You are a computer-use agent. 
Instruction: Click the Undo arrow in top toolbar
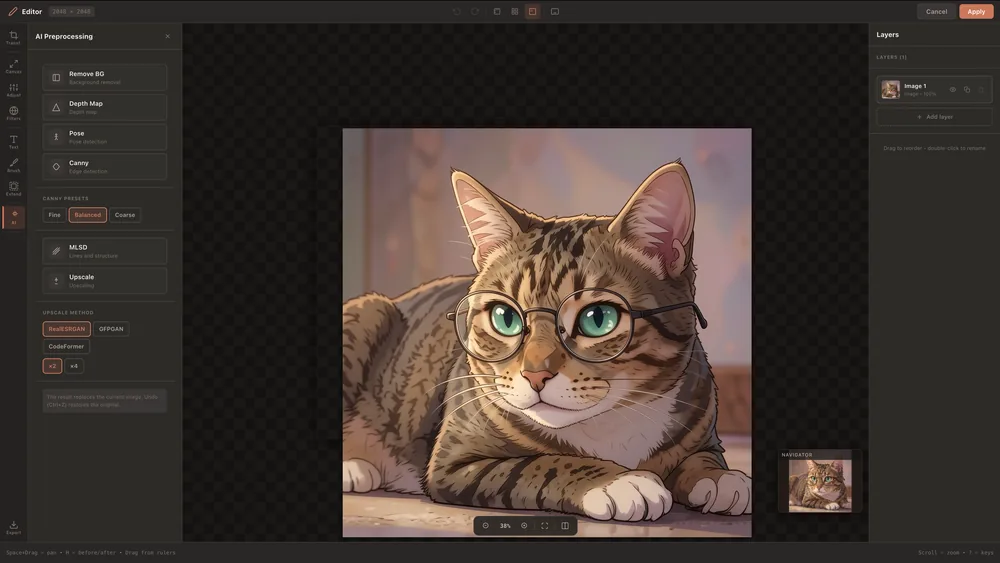coord(457,11)
